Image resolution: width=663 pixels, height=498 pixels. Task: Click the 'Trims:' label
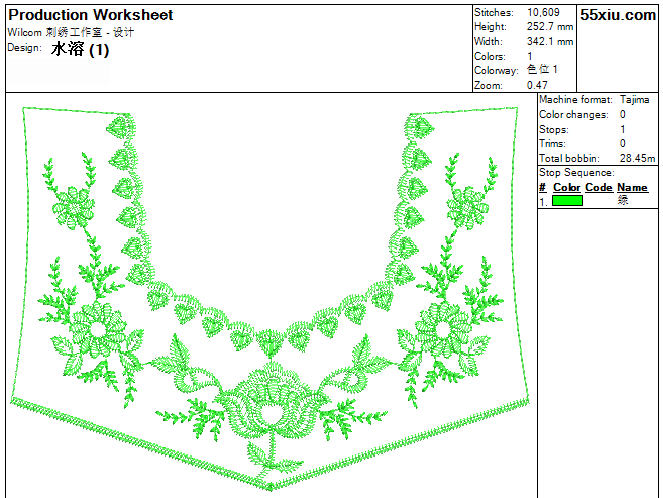point(552,144)
